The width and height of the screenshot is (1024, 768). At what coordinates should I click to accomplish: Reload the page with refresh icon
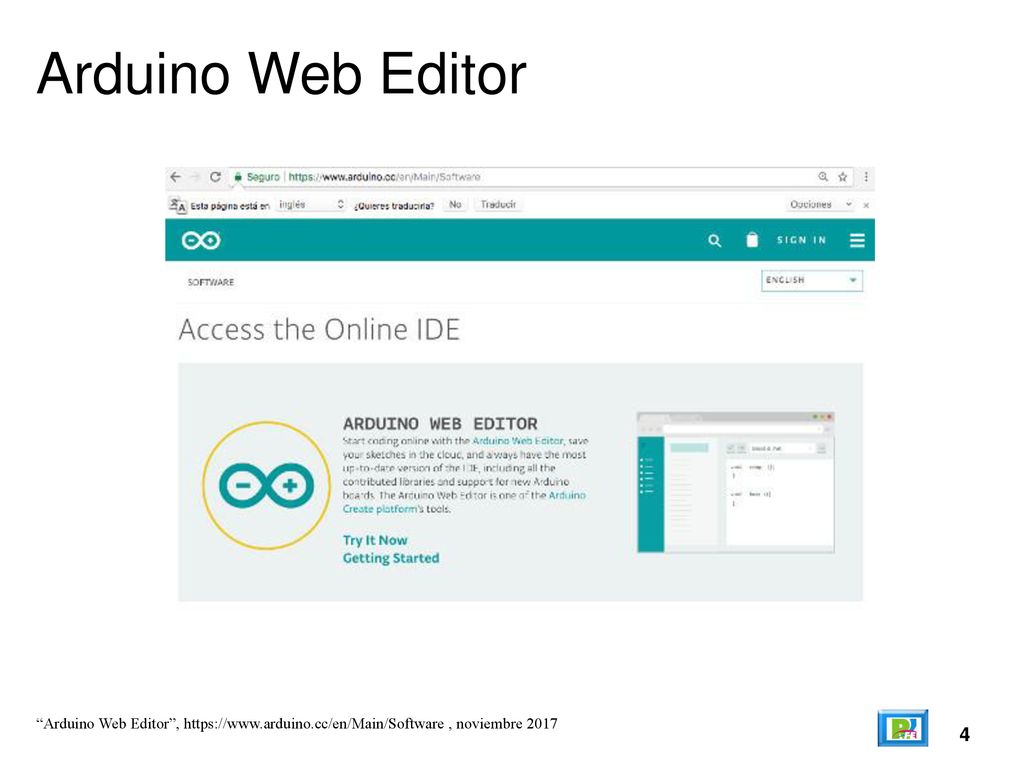click(215, 177)
